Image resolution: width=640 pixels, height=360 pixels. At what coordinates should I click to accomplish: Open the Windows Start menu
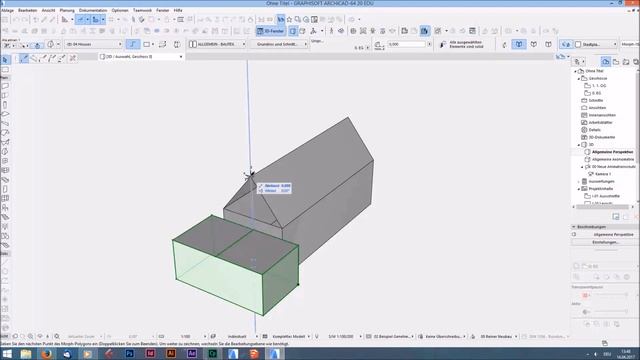(x=7, y=354)
